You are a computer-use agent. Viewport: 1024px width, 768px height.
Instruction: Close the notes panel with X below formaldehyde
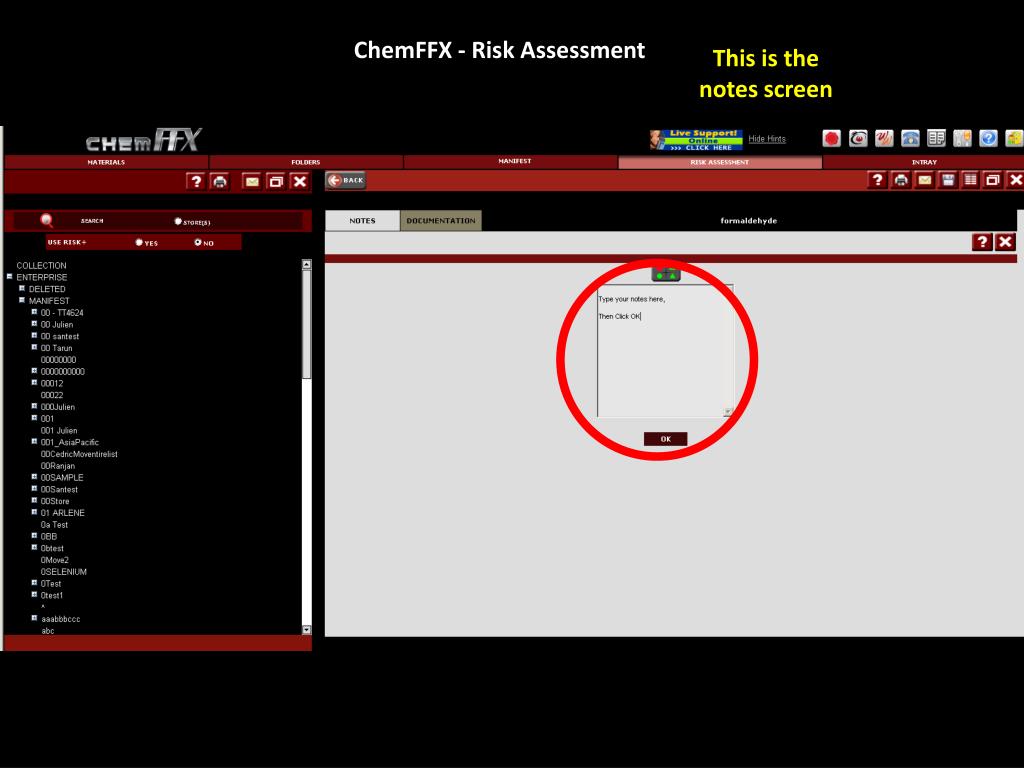[1006, 242]
